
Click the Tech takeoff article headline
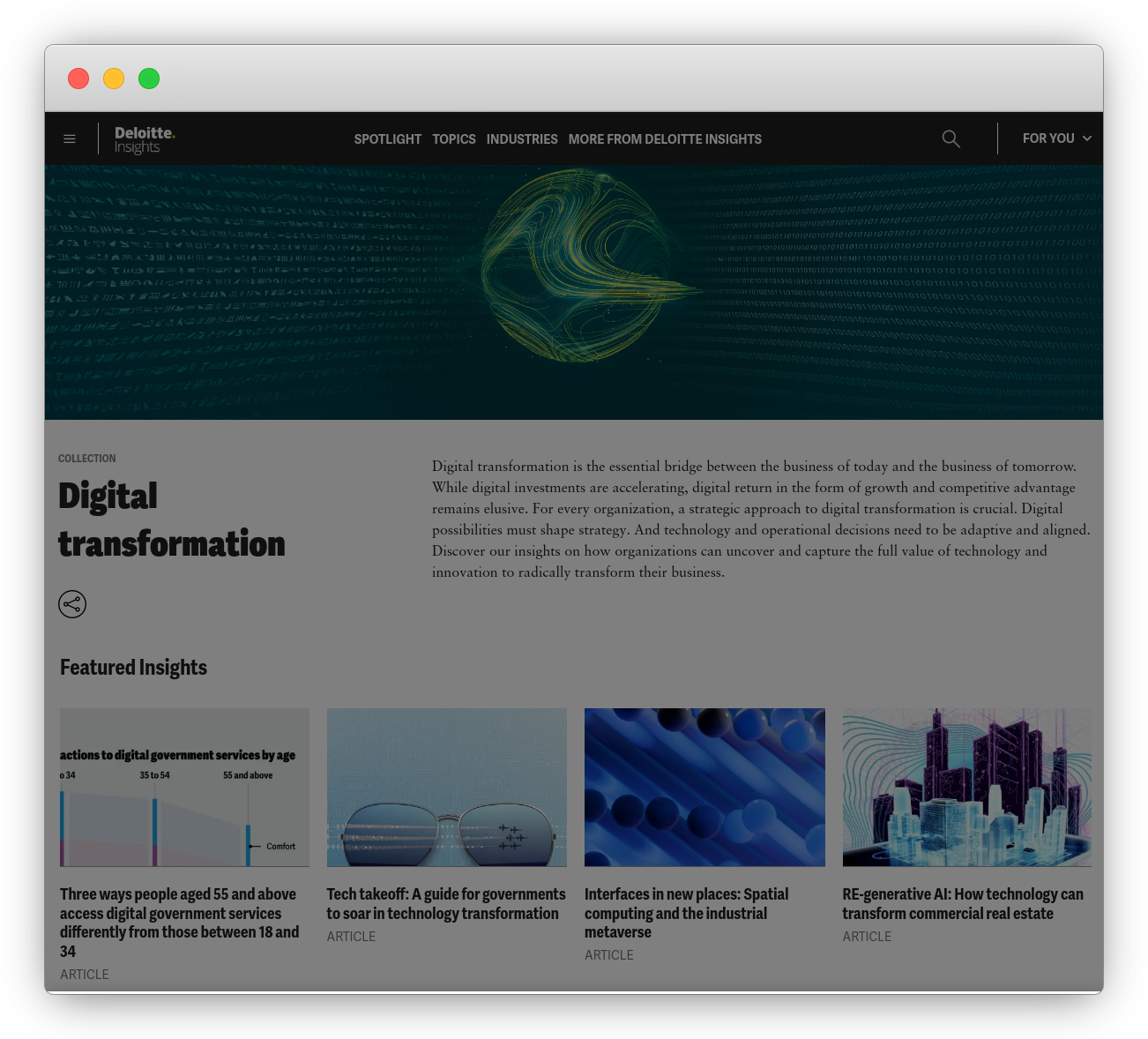pyautogui.click(x=445, y=903)
